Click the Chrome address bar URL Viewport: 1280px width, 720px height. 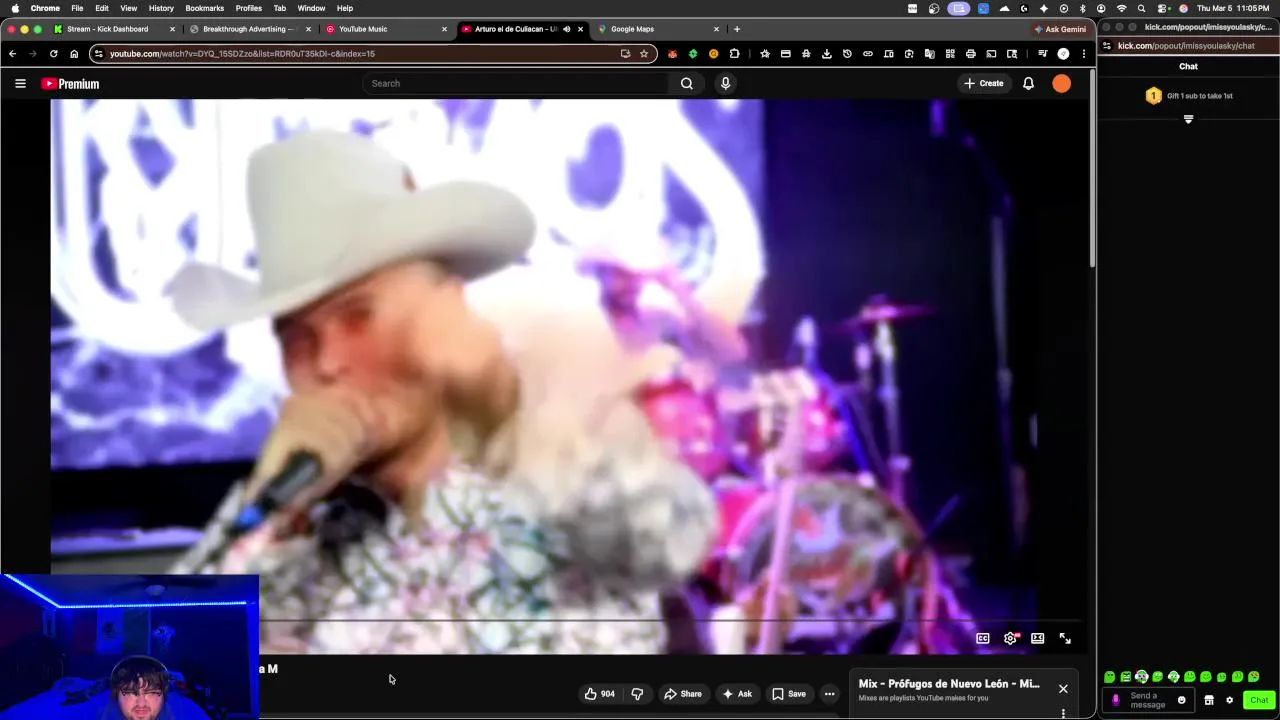click(242, 54)
